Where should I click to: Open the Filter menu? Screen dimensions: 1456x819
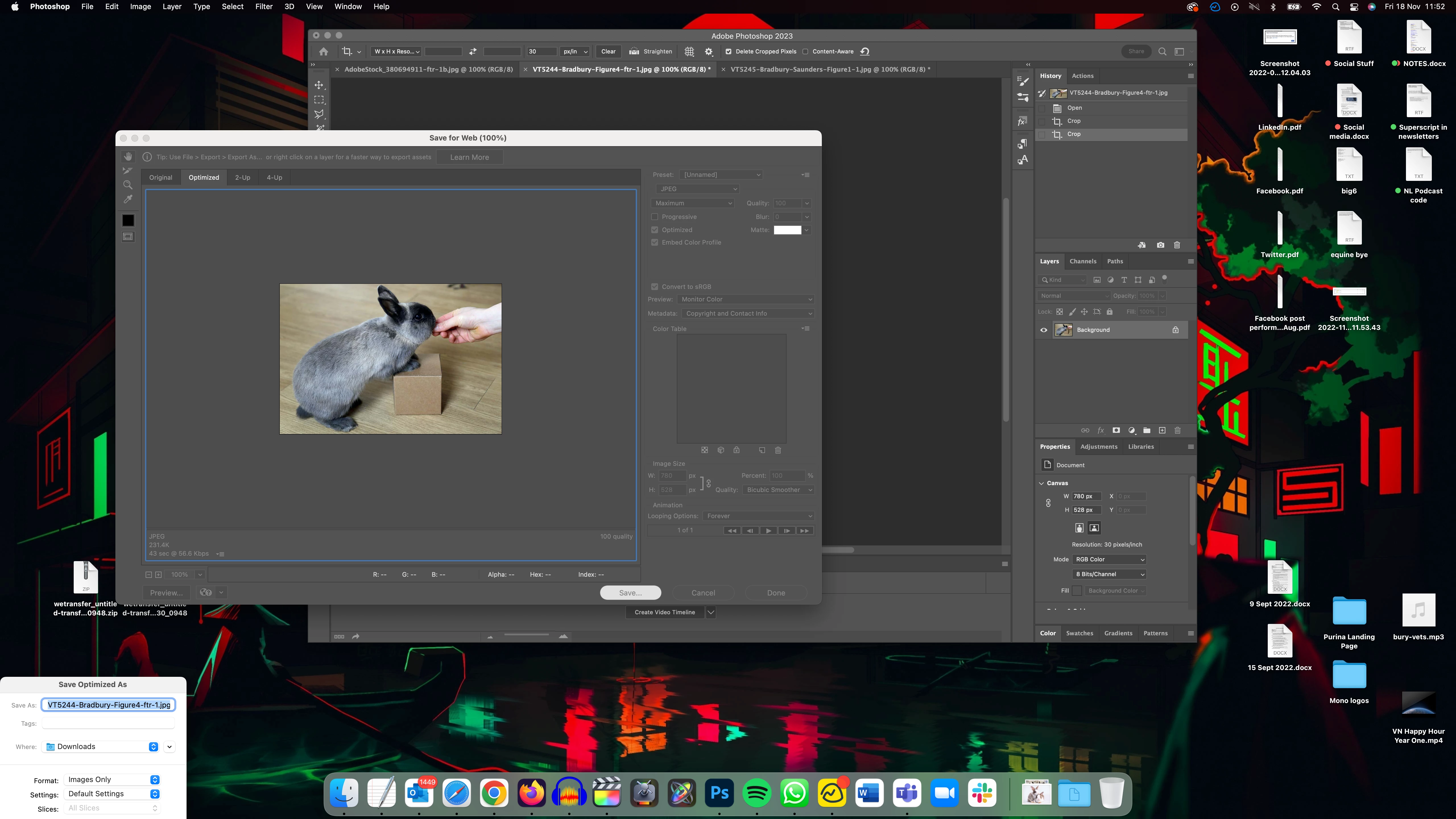pyautogui.click(x=263, y=7)
